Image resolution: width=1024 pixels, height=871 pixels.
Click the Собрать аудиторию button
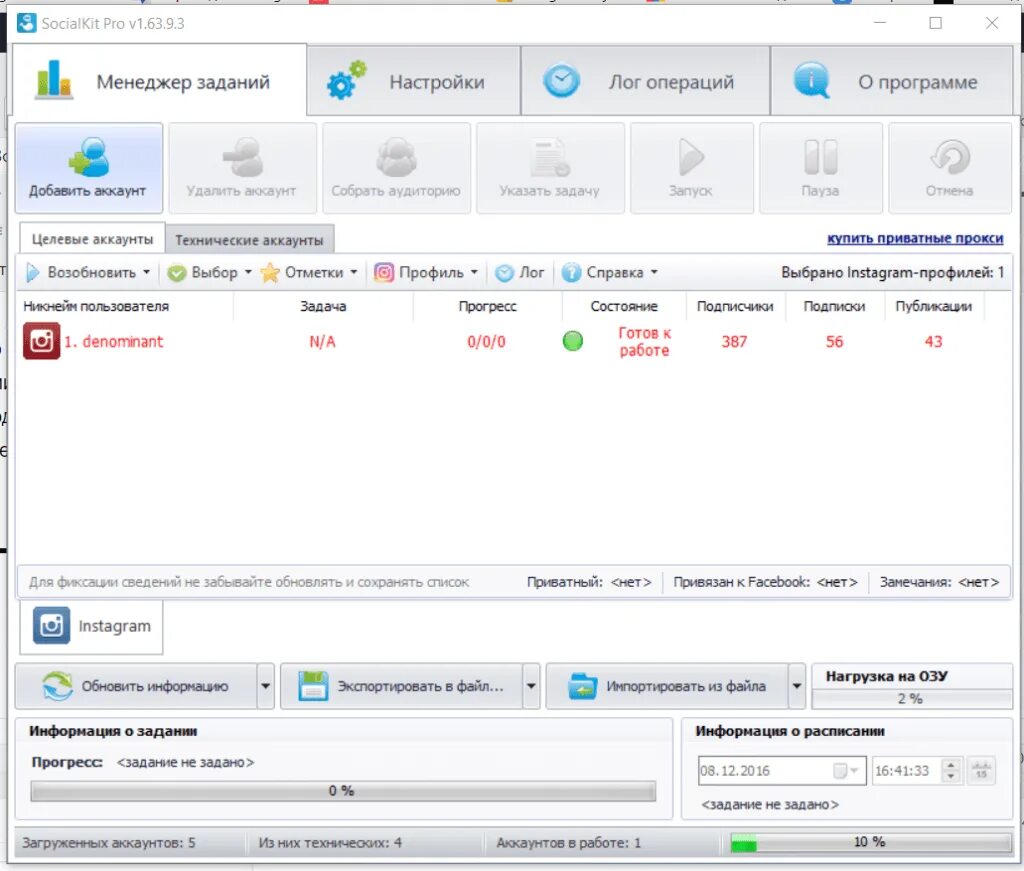[396, 168]
